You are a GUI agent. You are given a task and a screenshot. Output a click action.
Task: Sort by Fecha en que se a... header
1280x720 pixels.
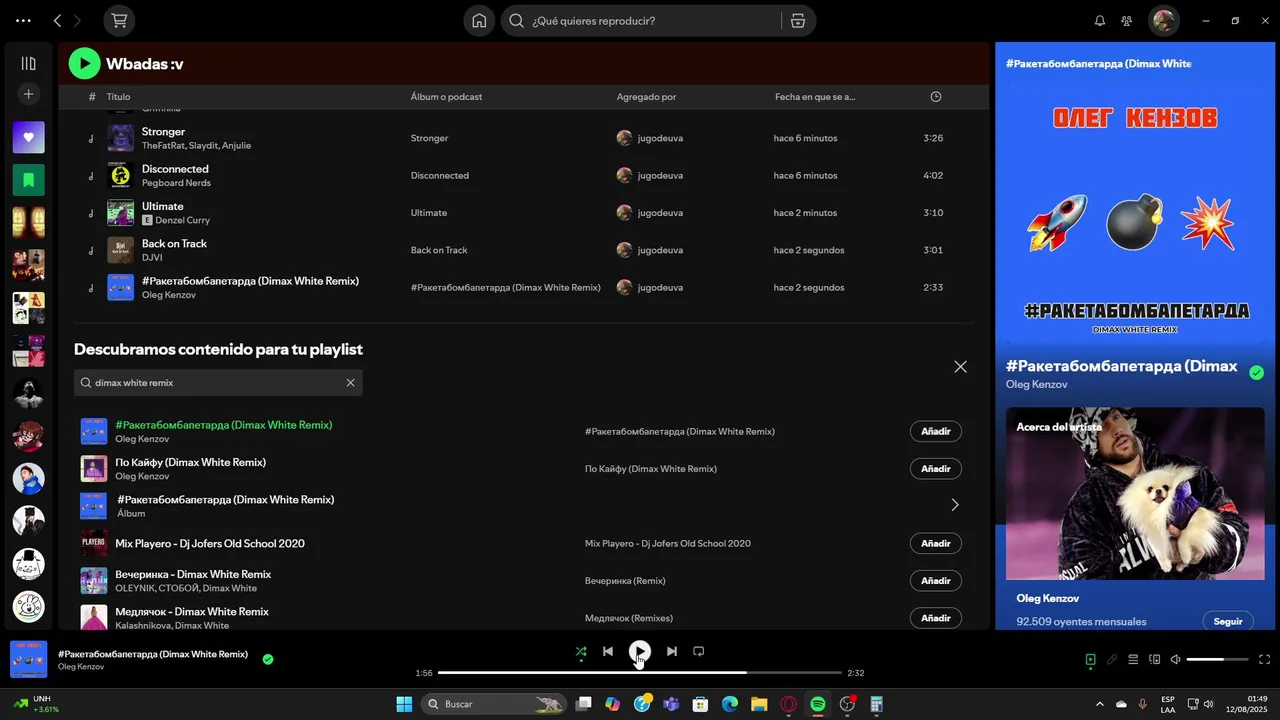[815, 97]
